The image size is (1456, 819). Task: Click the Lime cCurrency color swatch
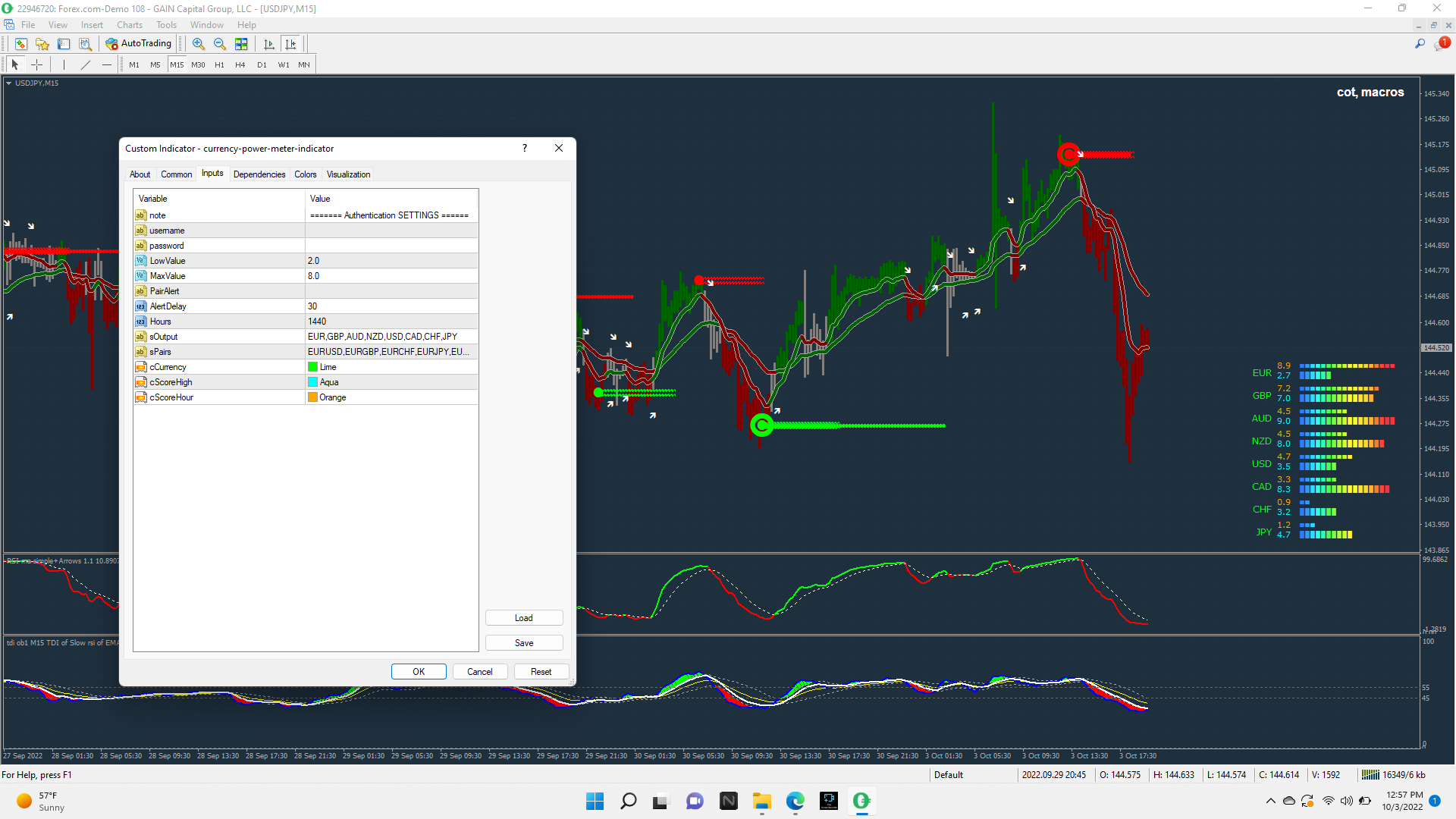312,367
